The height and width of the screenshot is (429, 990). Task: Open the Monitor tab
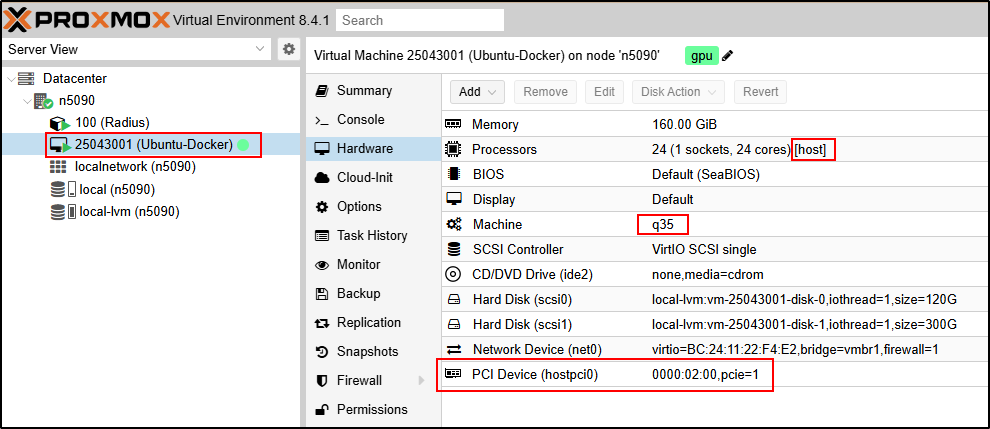373,265
